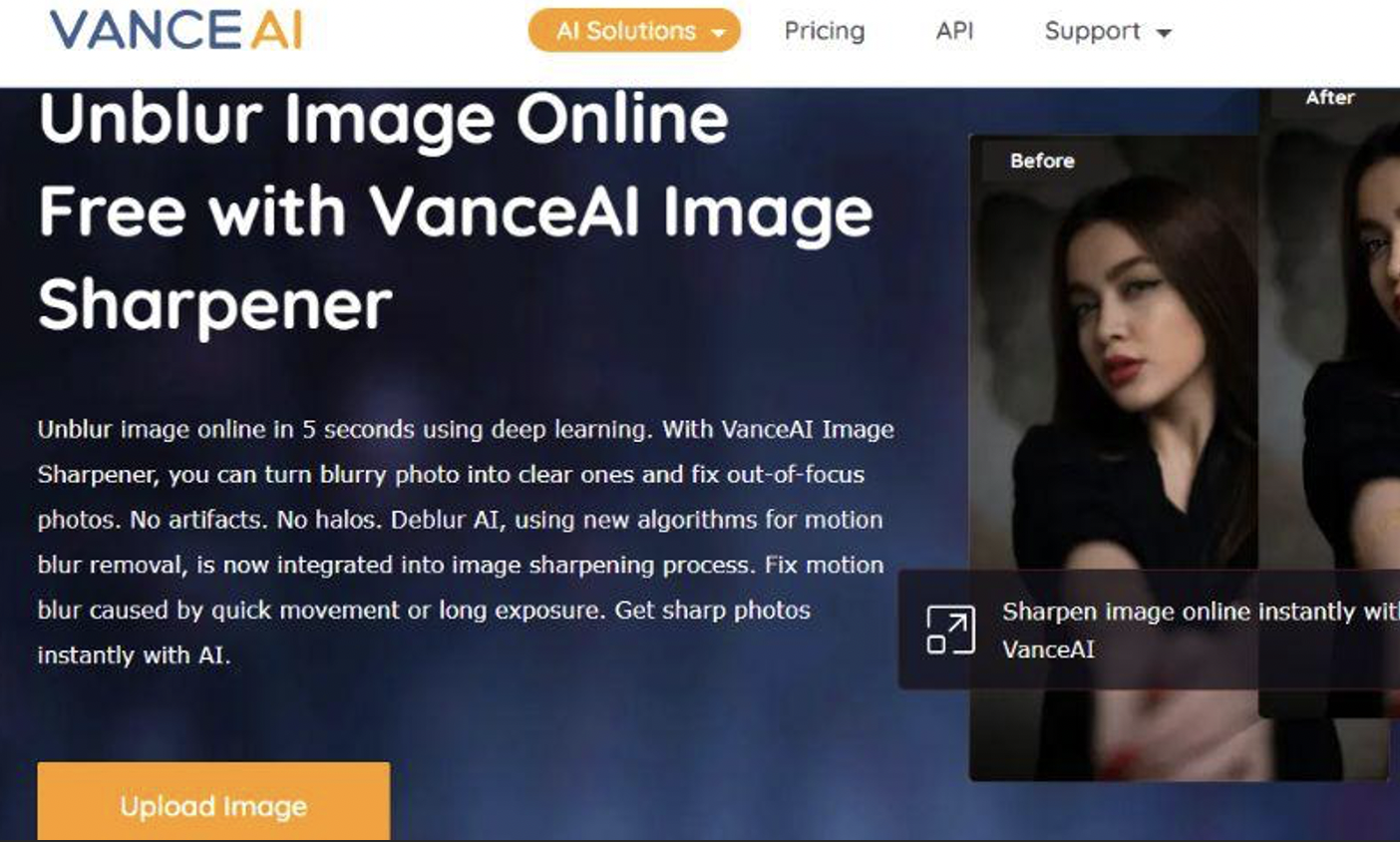
Task: Click the orange AI part of the logo
Action: point(276,30)
